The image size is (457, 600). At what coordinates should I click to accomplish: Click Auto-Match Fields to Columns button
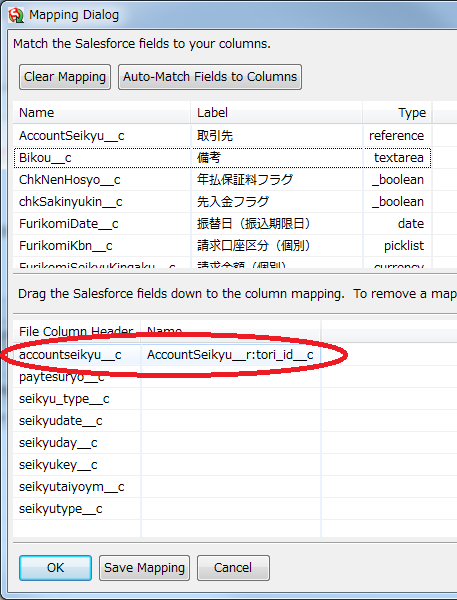(210, 77)
